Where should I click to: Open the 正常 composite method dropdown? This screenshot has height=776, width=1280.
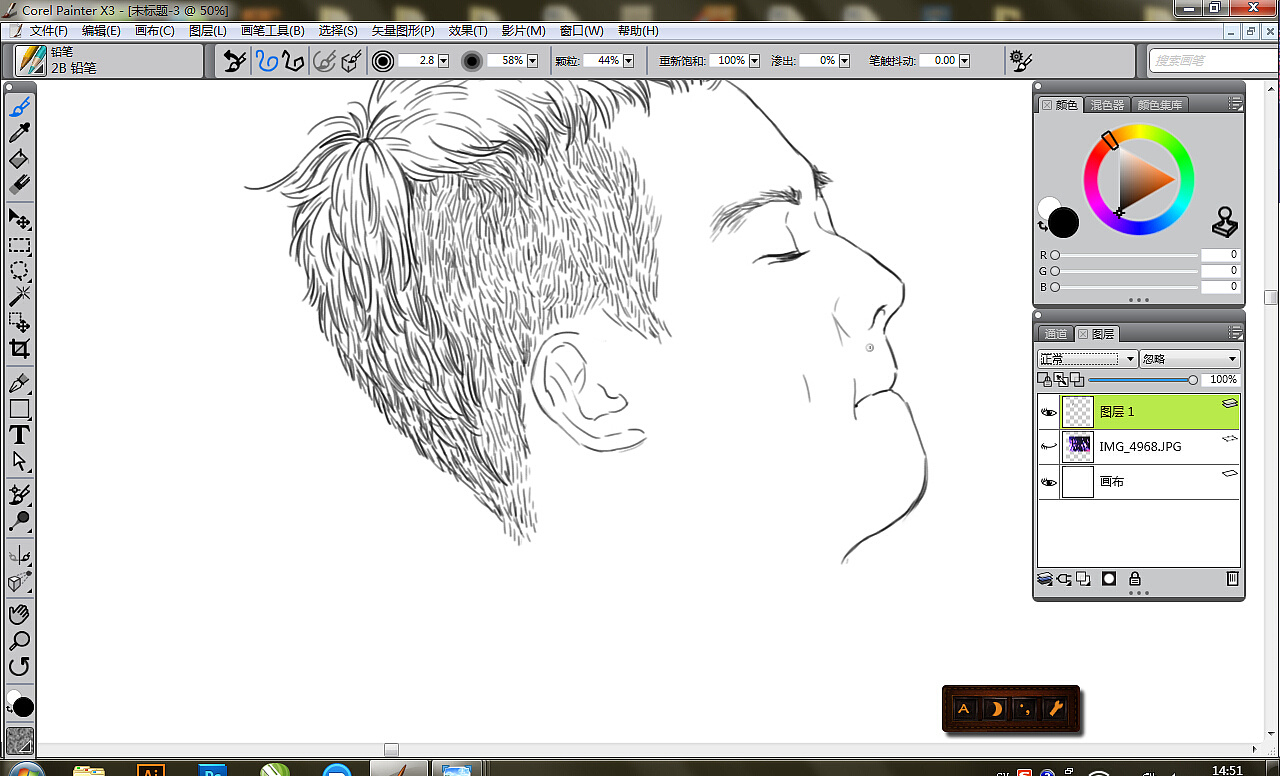pos(1087,359)
